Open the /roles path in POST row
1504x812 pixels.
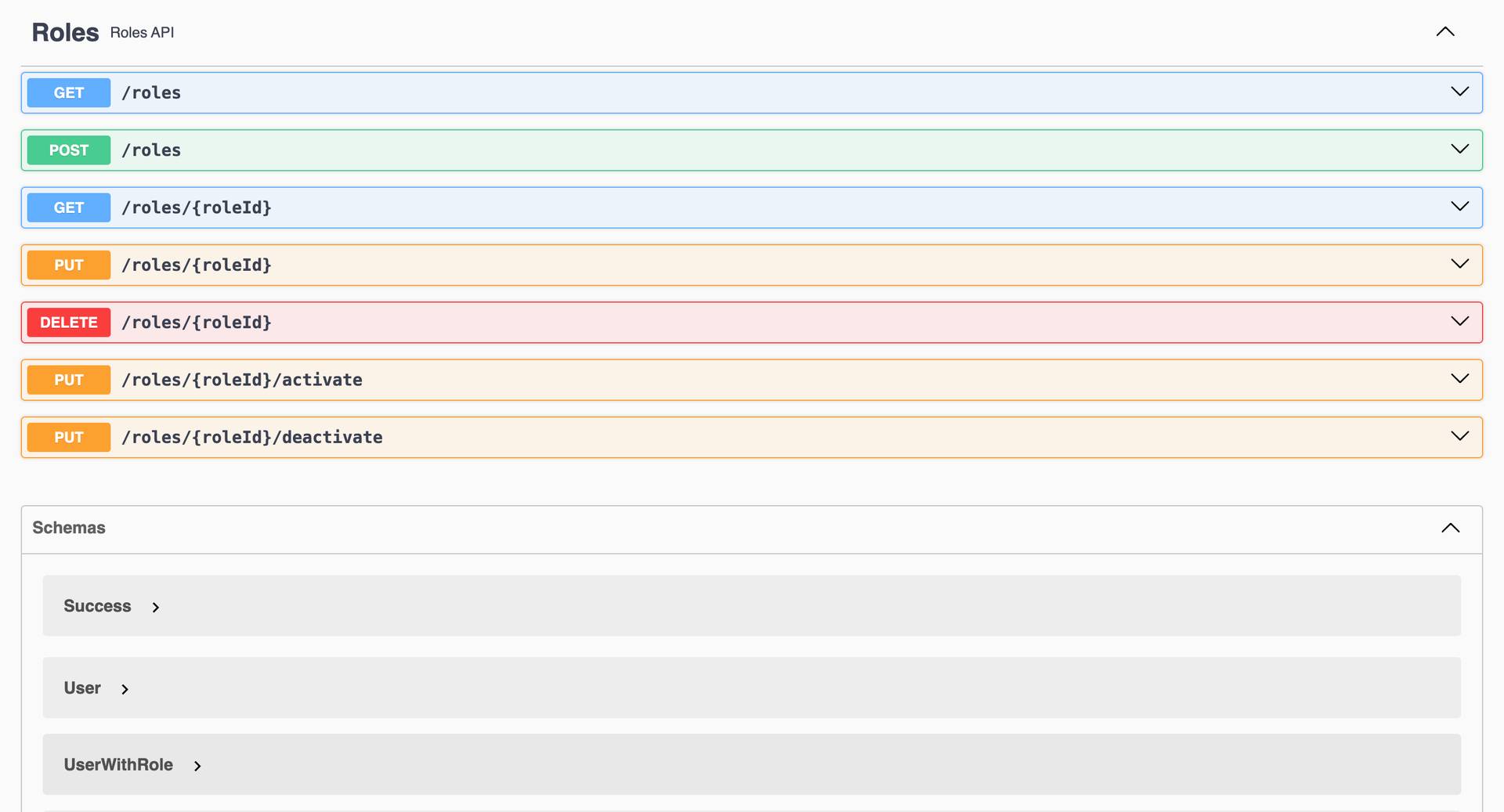[x=151, y=150]
